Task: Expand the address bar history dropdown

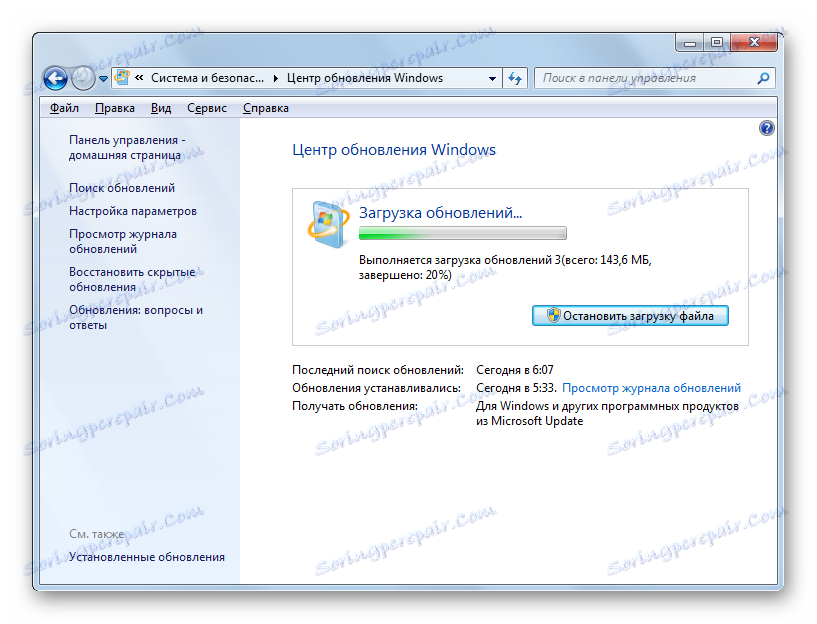Action: [x=492, y=79]
